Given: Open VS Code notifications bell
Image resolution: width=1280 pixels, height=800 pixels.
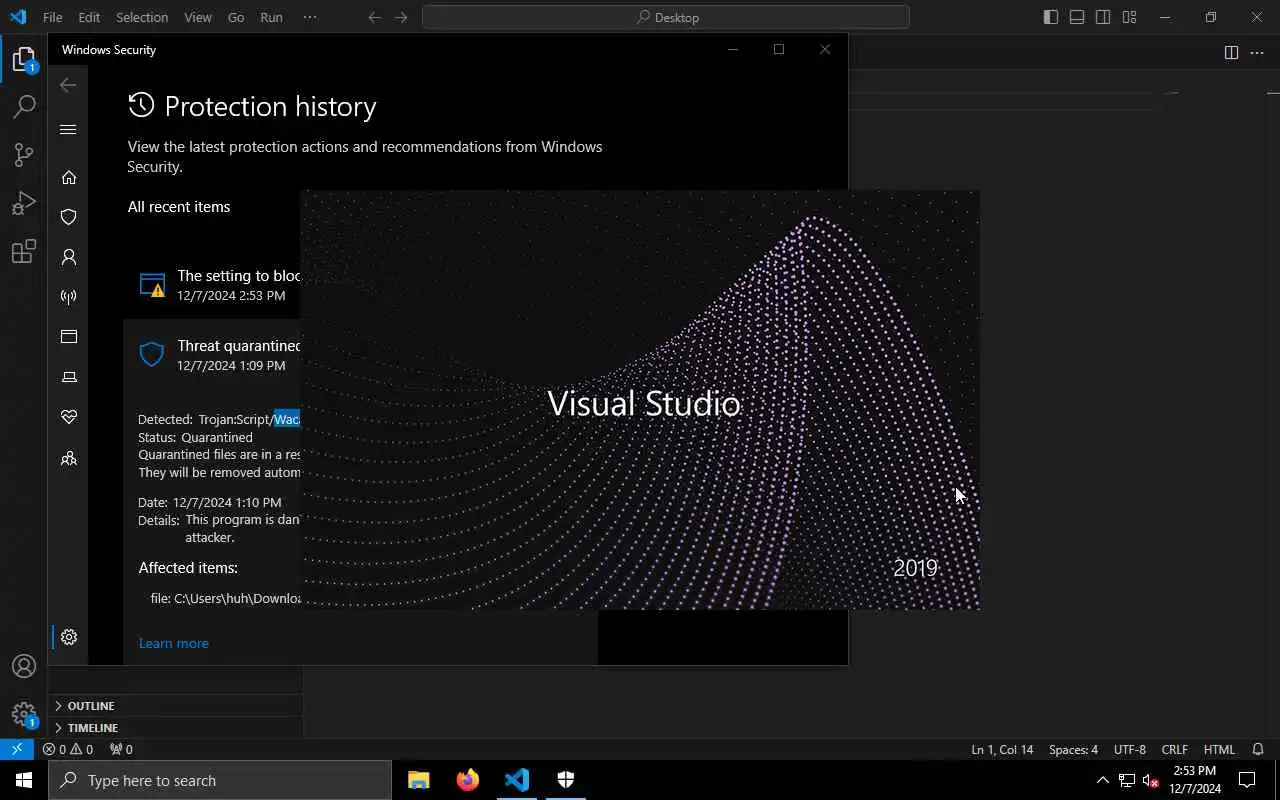Looking at the screenshot, I should (x=1259, y=749).
